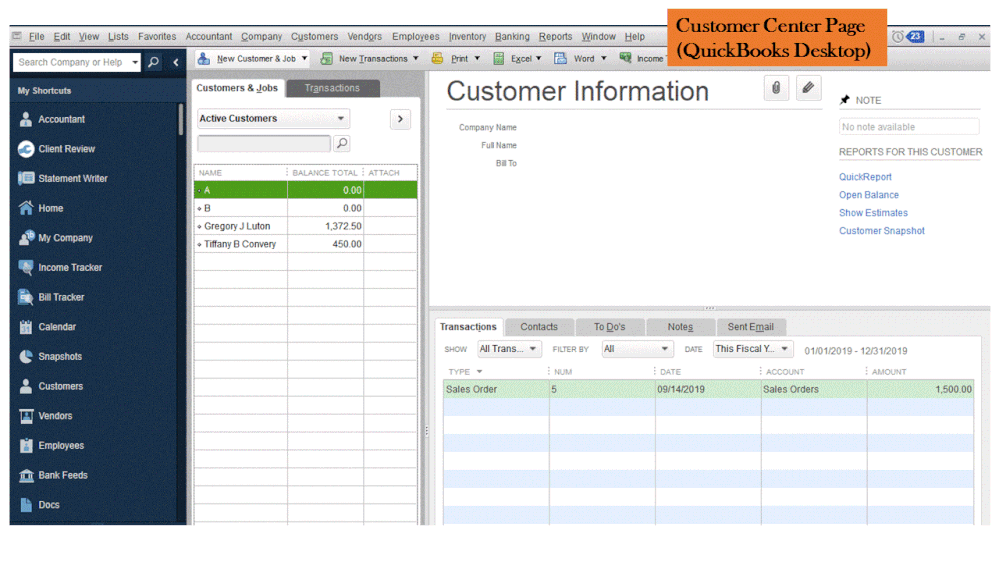The image size is (999, 562).
Task: Switch to Transactions tab beside Customers & Jobs
Action: (x=333, y=88)
